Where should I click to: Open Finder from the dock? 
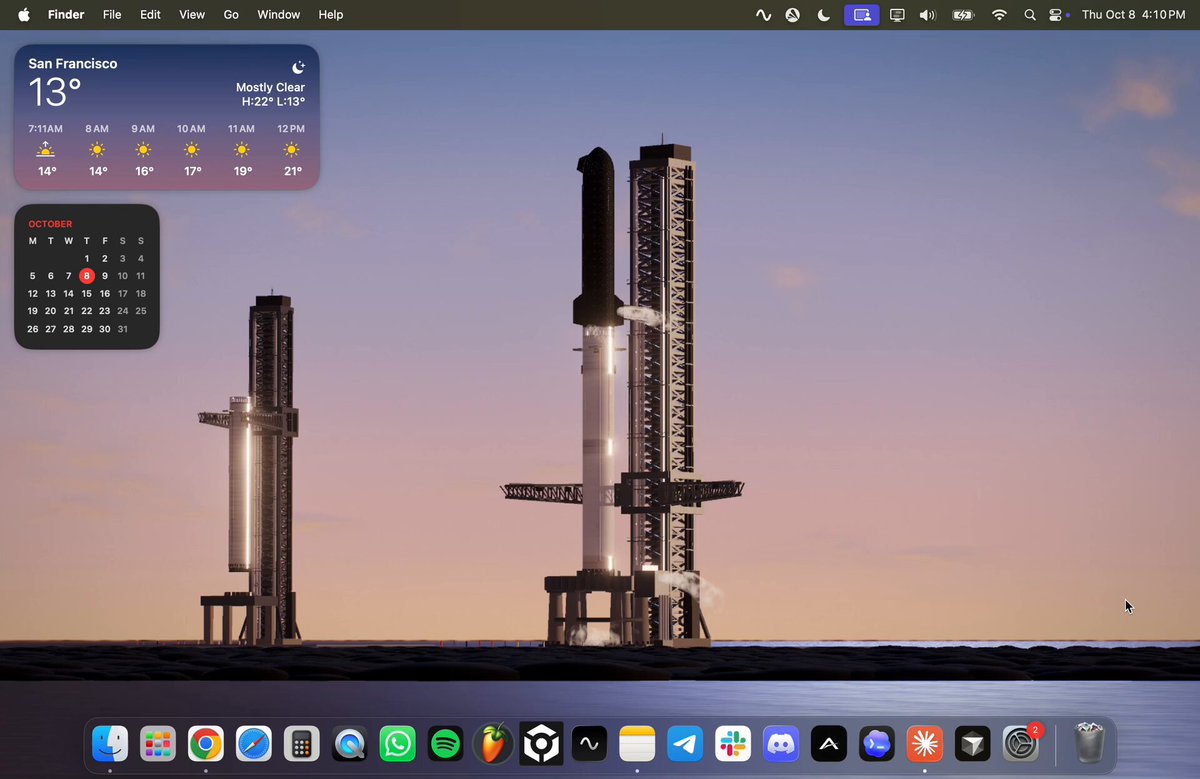110,744
